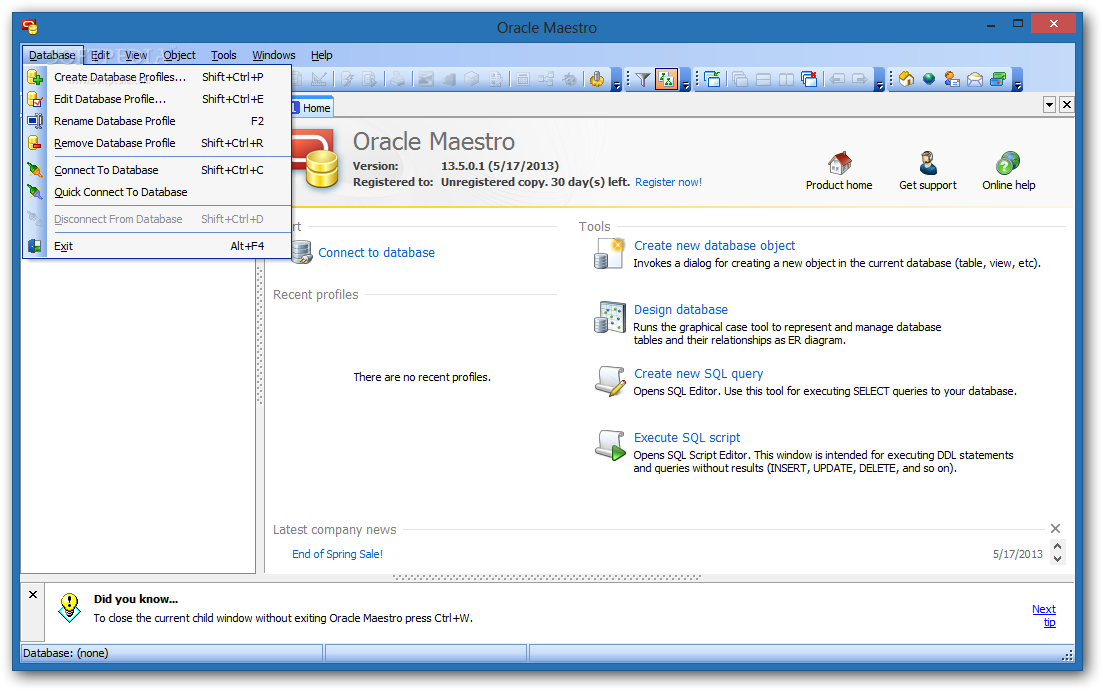This screenshot has width=1103, height=691.
Task: Open the Object menu
Action: click(179, 55)
